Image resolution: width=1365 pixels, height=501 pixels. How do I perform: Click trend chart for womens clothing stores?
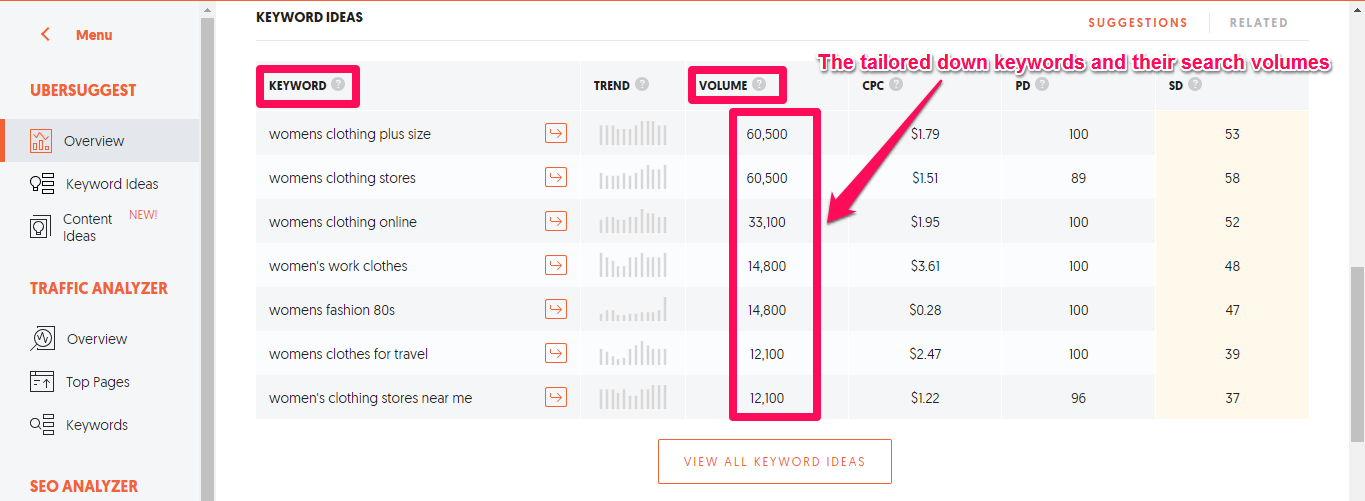632,178
